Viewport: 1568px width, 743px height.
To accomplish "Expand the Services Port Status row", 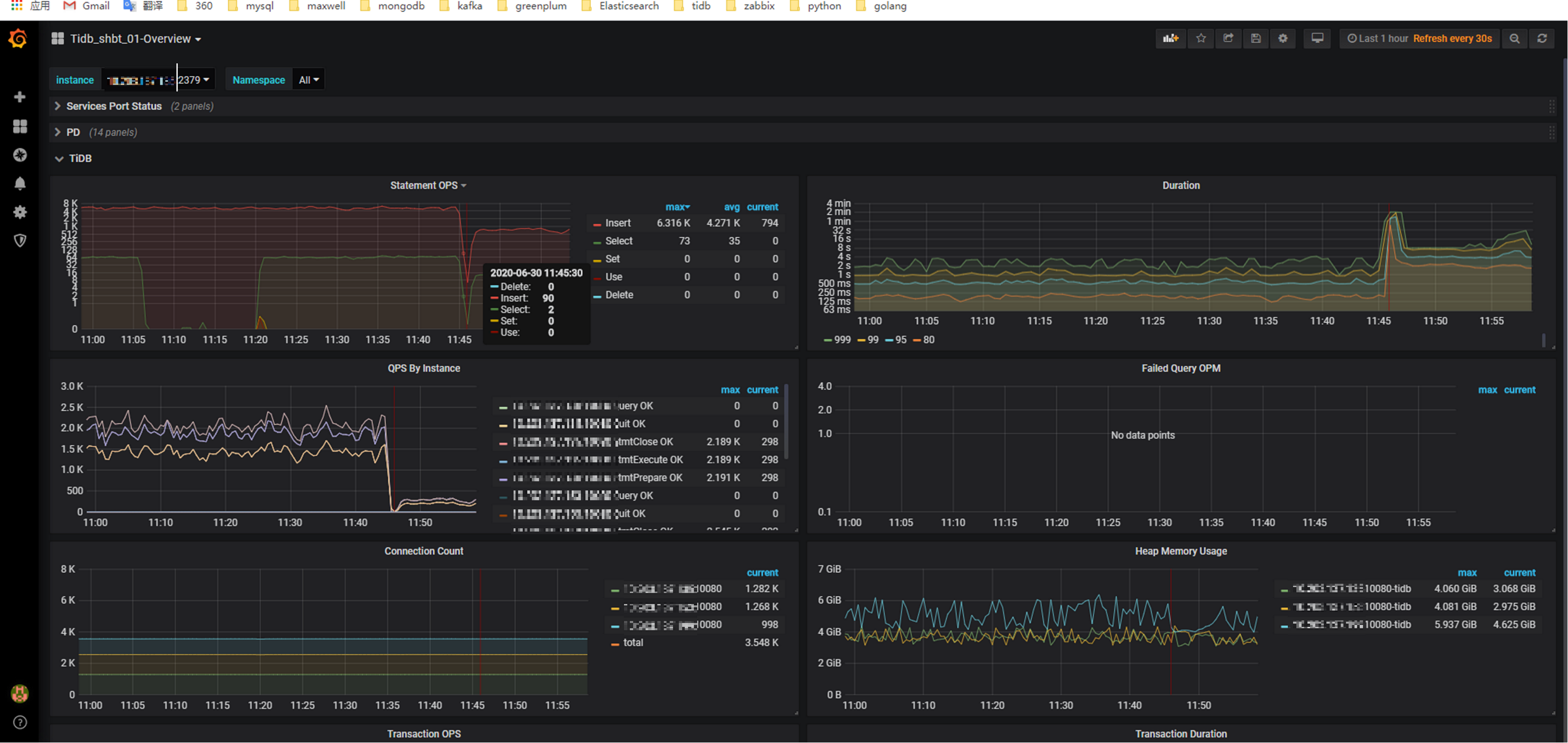I will click(x=114, y=106).
